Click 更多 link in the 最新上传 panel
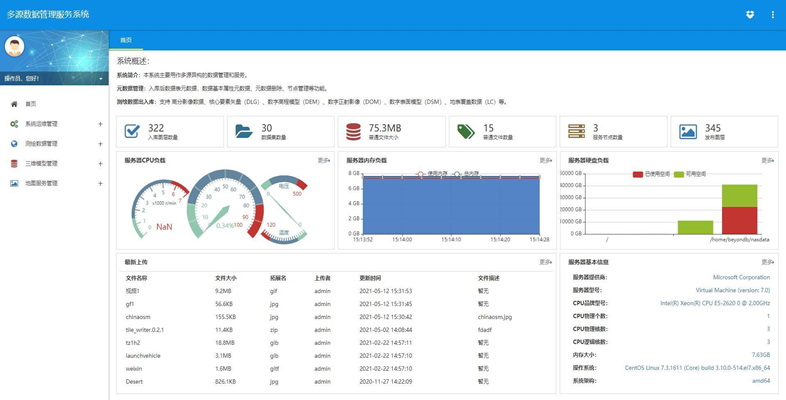This screenshot has width=786, height=400. (x=546, y=262)
